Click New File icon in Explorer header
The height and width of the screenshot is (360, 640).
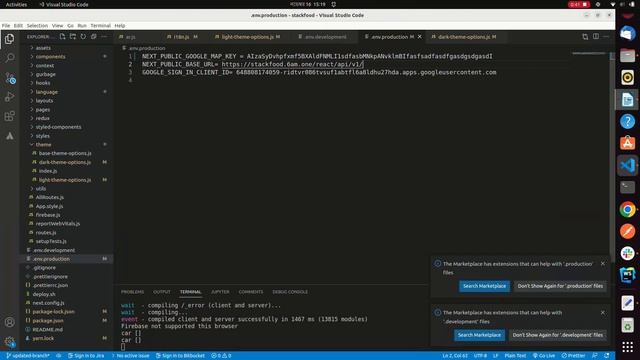tap(62, 37)
